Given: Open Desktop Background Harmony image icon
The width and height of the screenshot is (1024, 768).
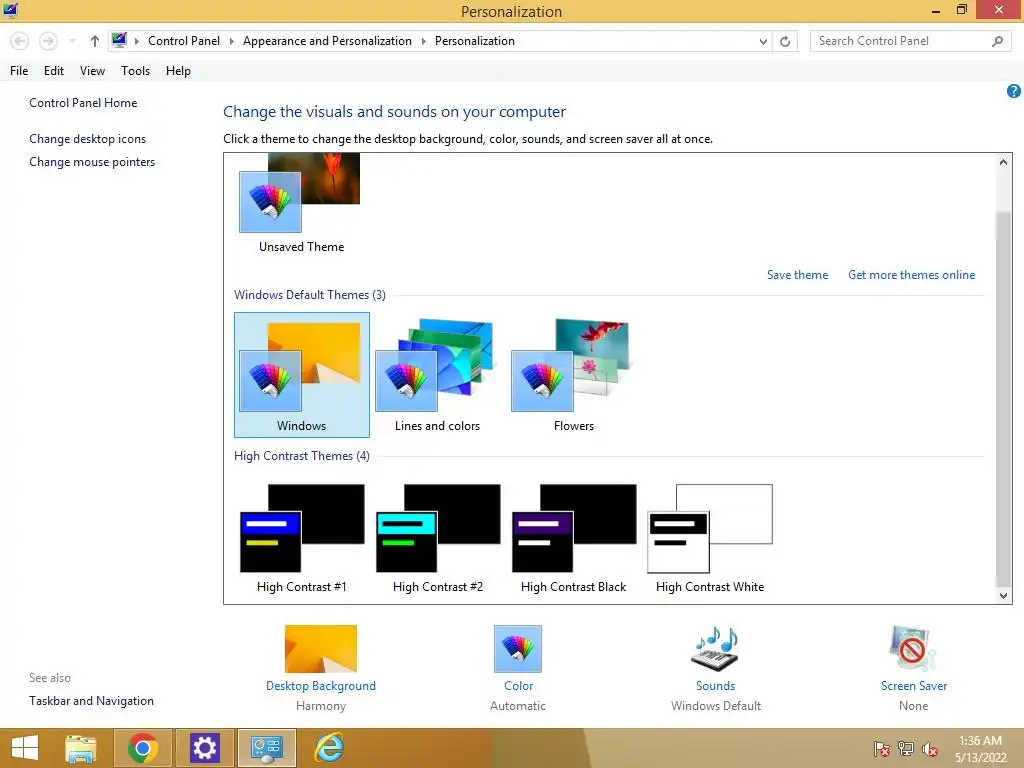Looking at the screenshot, I should click(x=321, y=648).
